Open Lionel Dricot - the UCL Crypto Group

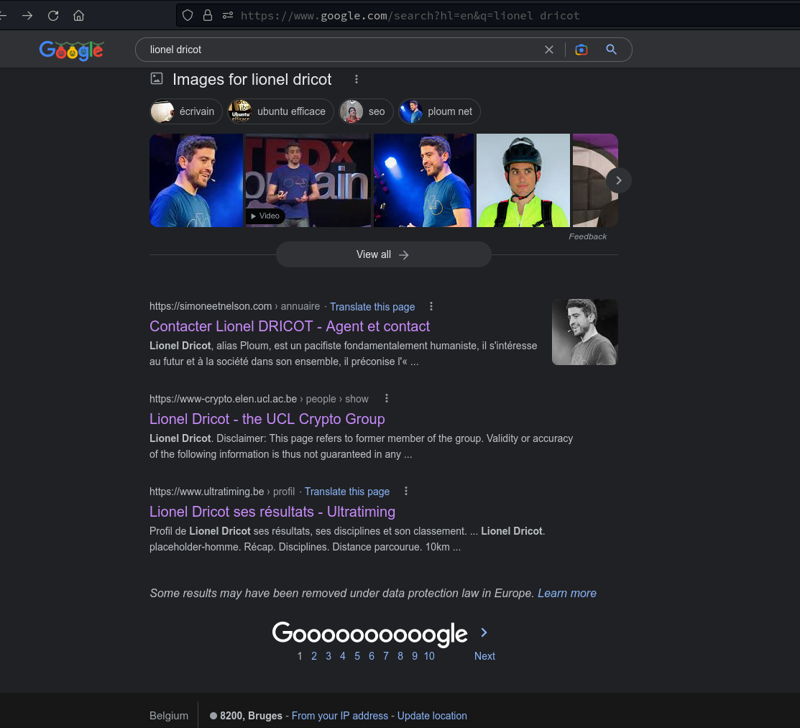click(267, 419)
